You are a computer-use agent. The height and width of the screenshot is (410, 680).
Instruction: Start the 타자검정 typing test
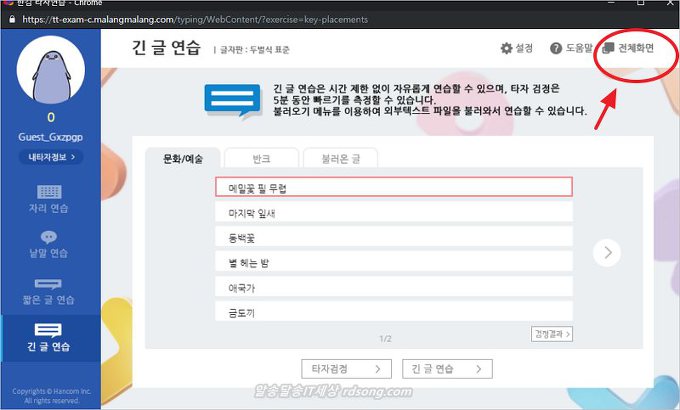345,369
